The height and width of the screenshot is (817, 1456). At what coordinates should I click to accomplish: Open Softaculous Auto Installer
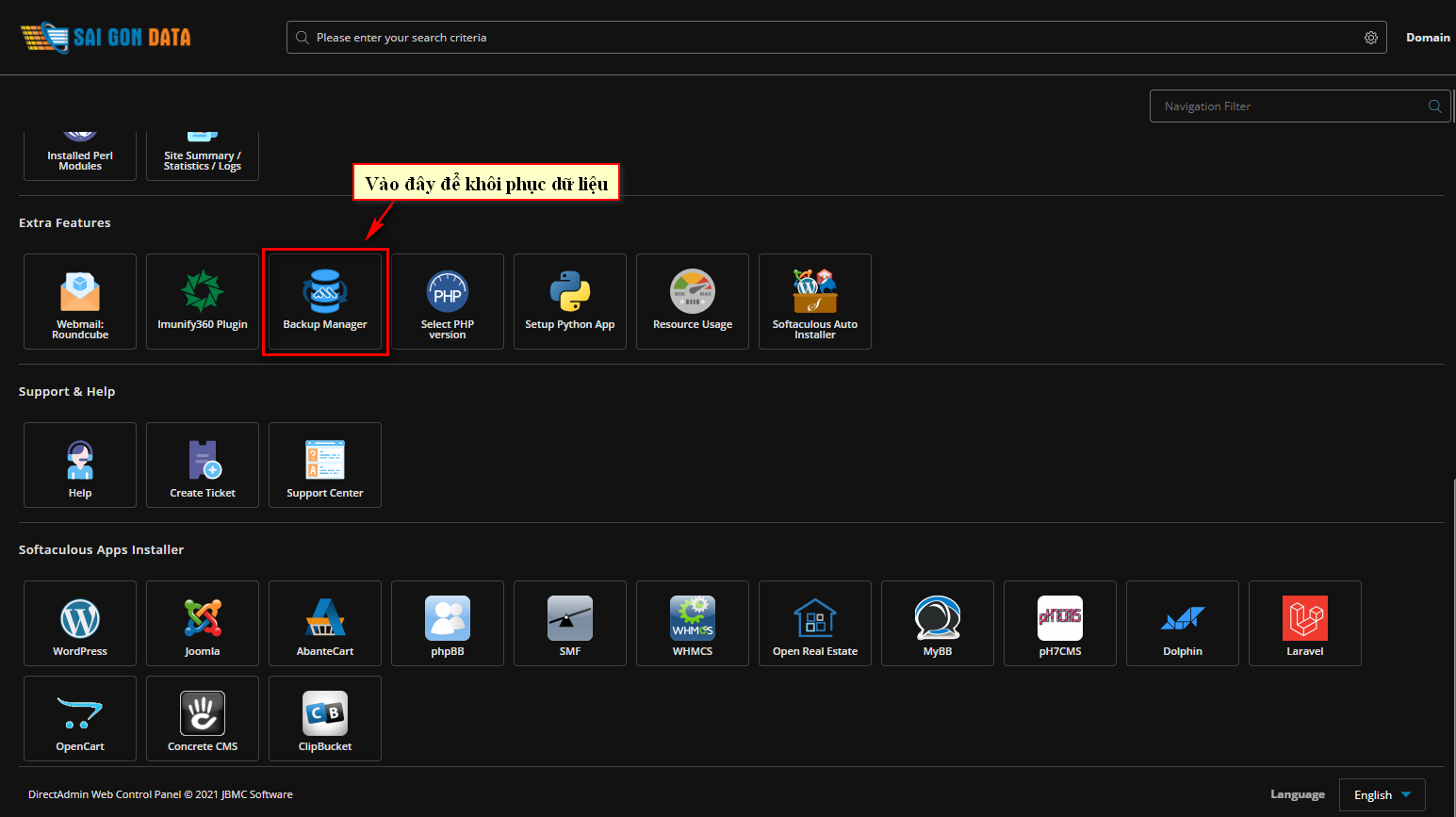pos(815,302)
